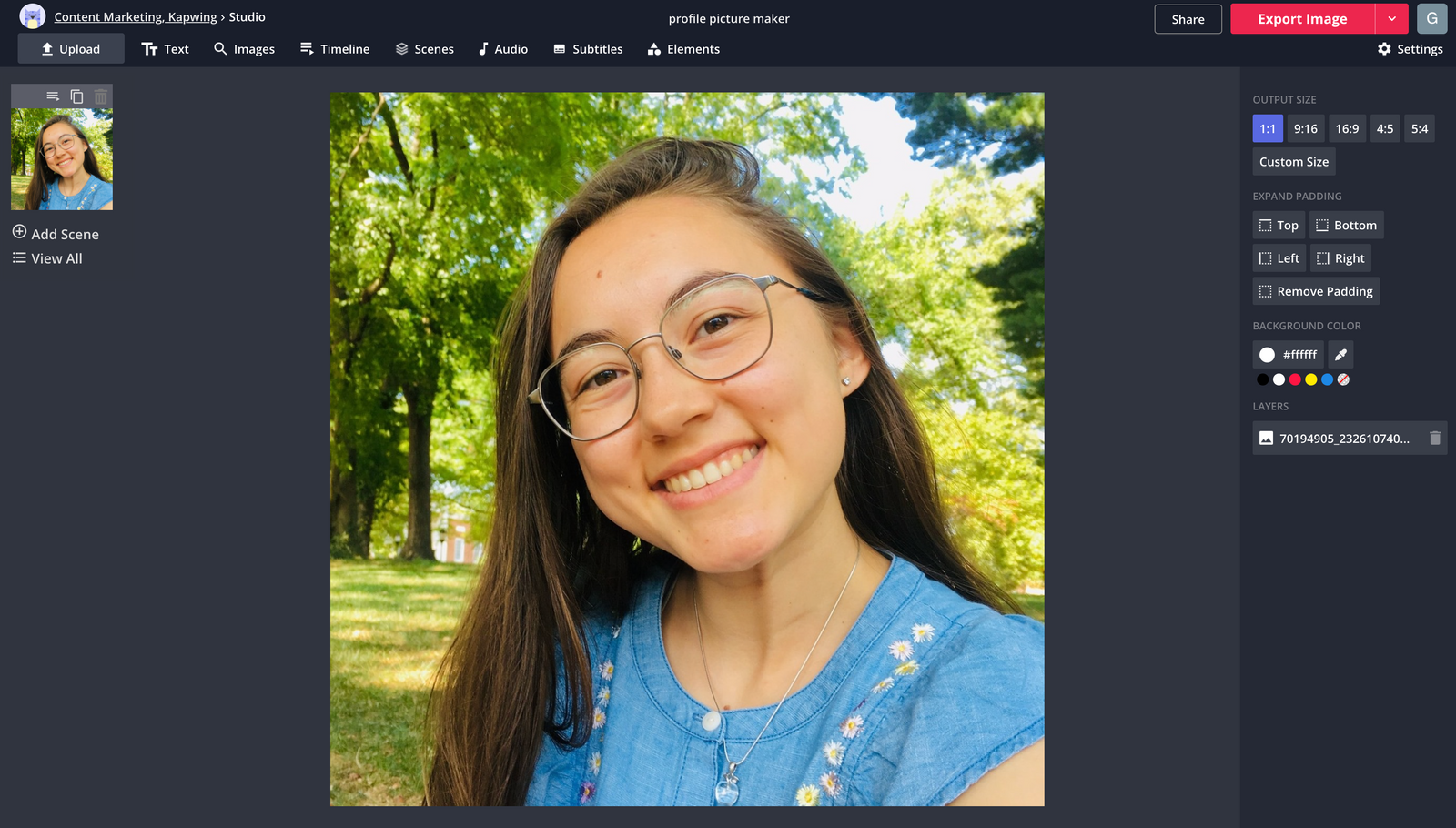This screenshot has height=828, width=1456.
Task: Open the Subtitles panel
Action: [x=588, y=49]
